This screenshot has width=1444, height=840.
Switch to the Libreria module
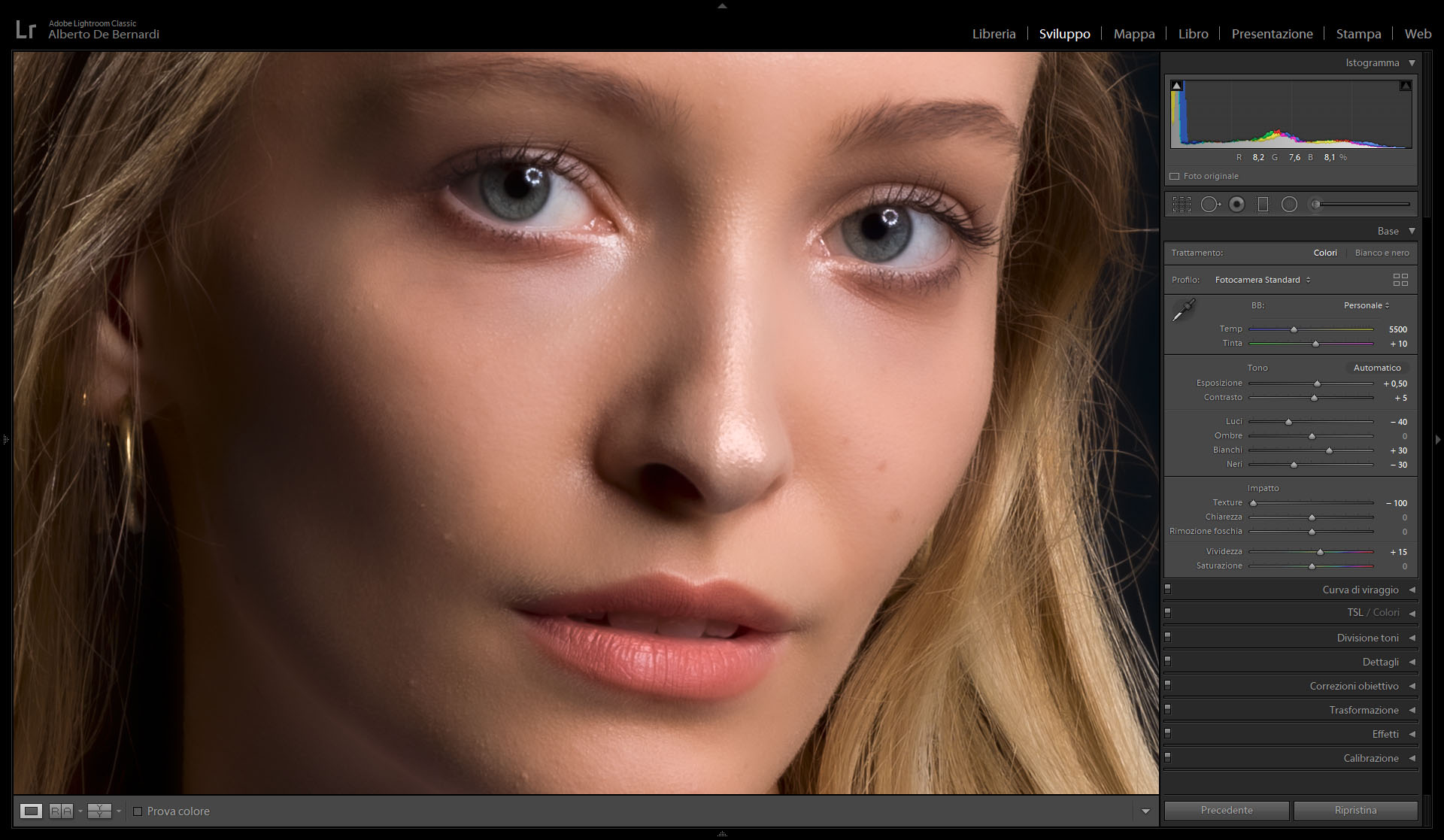coord(994,34)
